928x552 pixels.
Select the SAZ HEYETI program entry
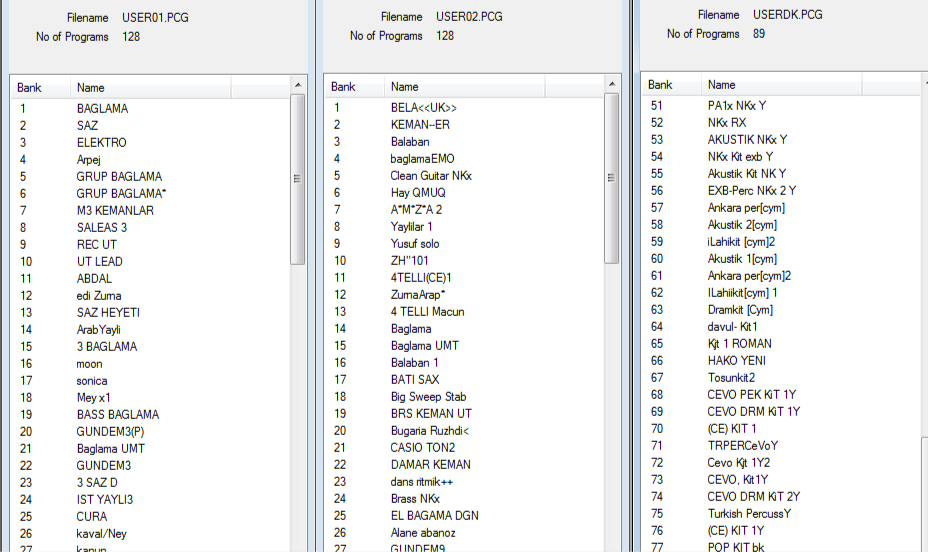pos(108,313)
